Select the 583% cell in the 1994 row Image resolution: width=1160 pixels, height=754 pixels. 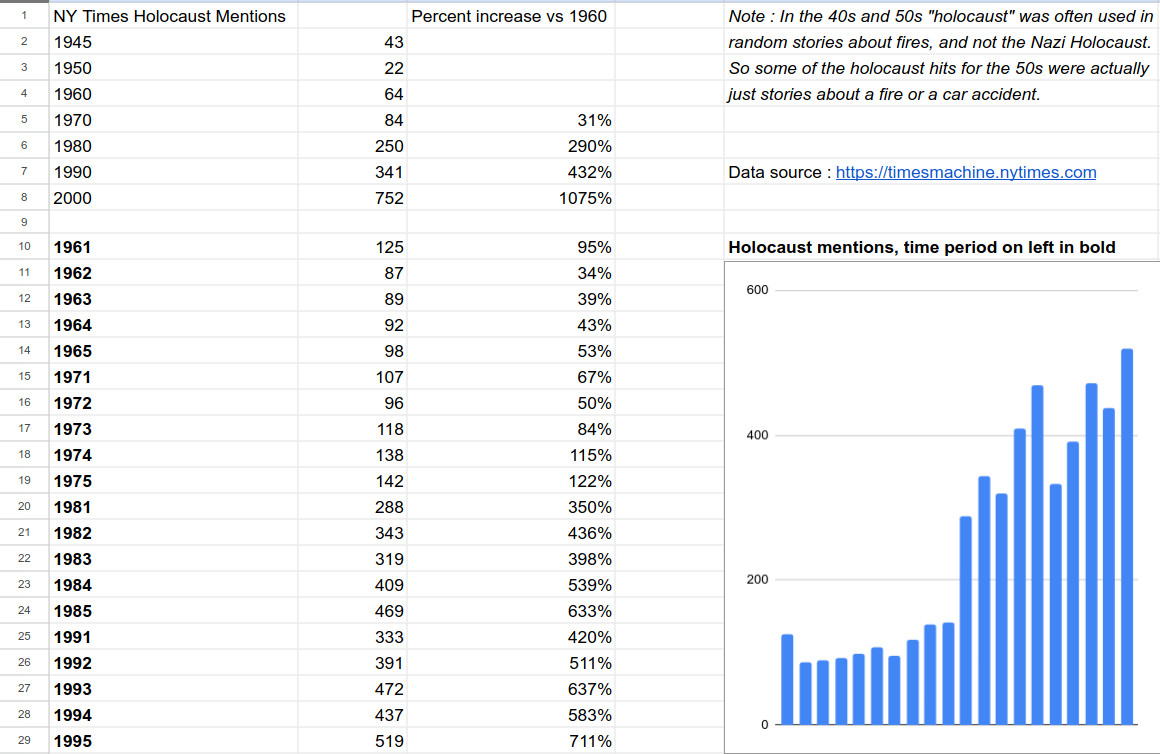point(511,715)
